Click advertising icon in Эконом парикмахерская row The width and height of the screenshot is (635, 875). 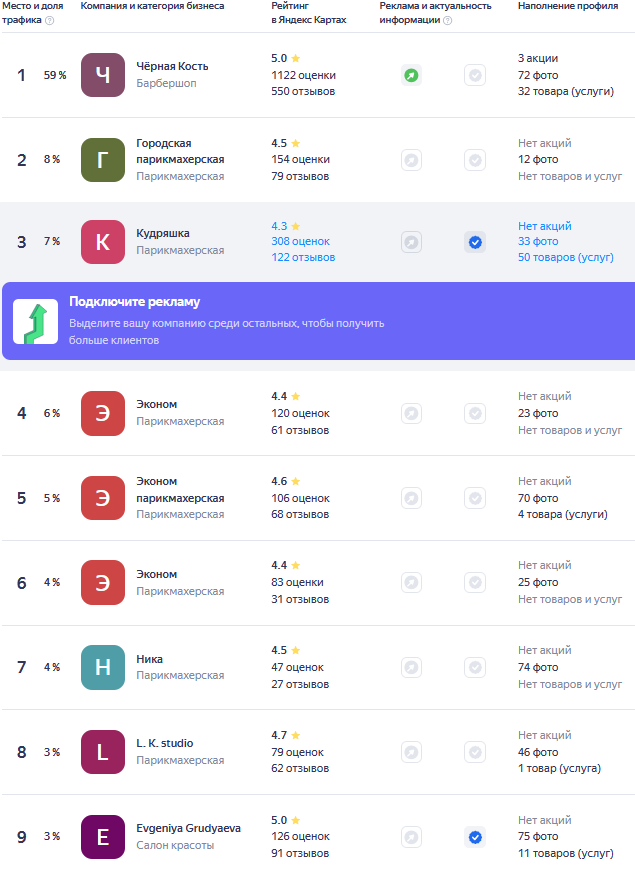pos(411,498)
